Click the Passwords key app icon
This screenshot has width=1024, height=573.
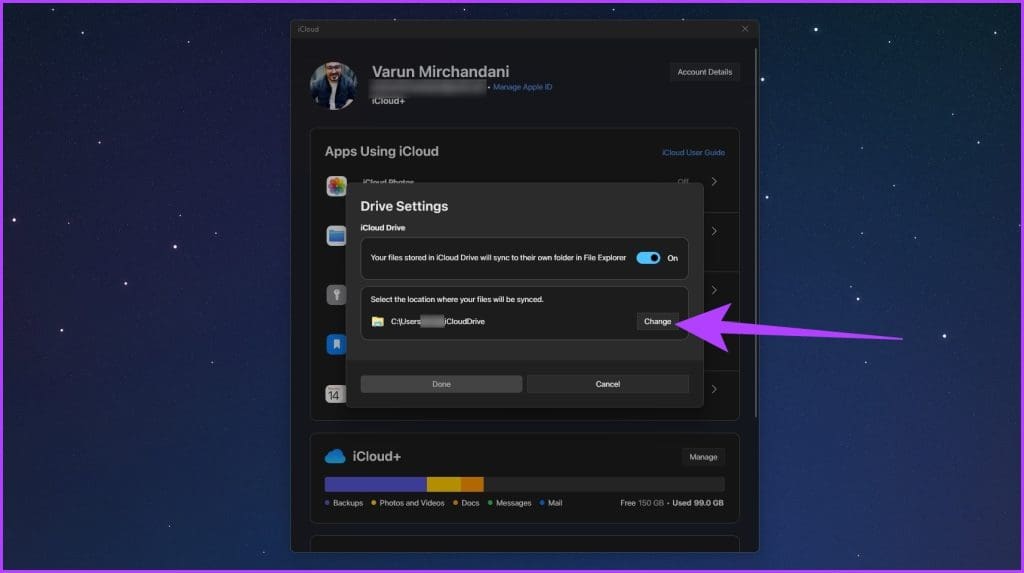point(336,295)
